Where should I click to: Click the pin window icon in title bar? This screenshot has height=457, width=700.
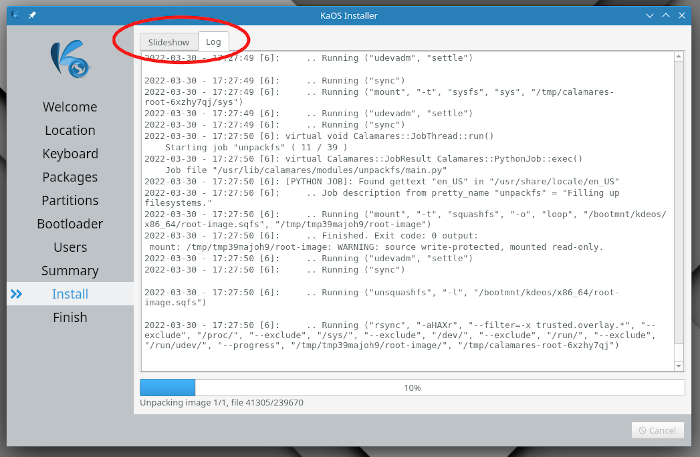click(x=32, y=15)
